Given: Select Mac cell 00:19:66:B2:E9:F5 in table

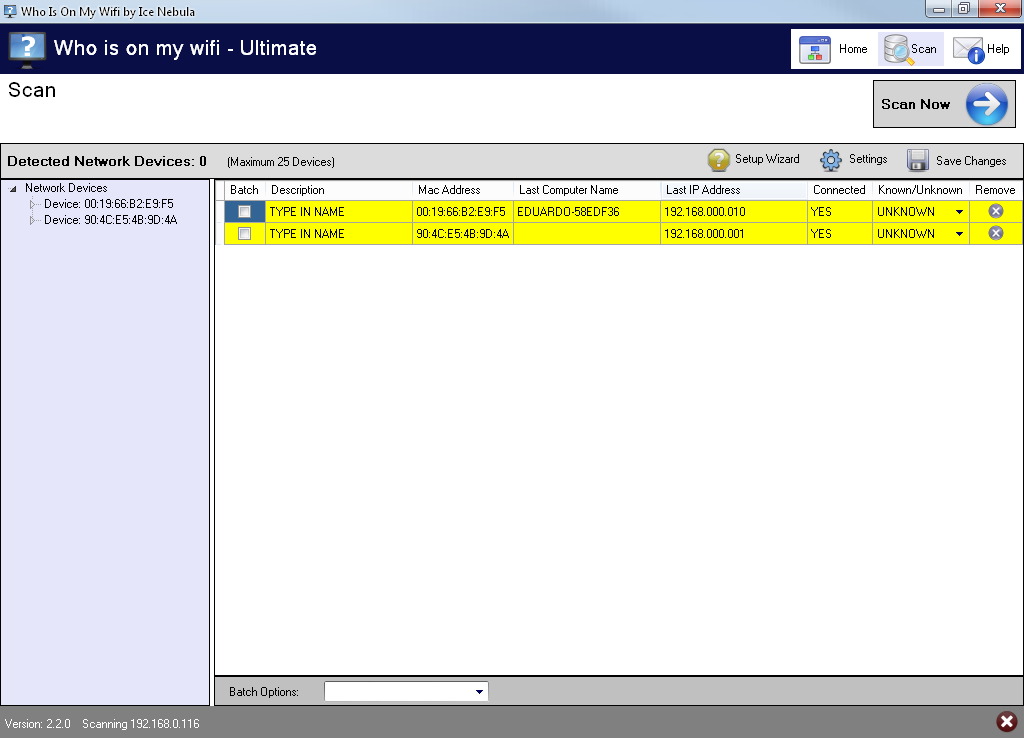Looking at the screenshot, I should pyautogui.click(x=463, y=212).
